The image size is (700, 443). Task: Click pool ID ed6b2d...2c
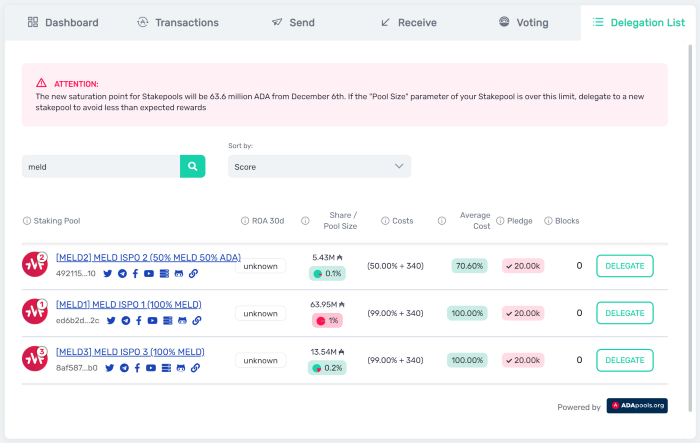pyautogui.click(x=78, y=320)
